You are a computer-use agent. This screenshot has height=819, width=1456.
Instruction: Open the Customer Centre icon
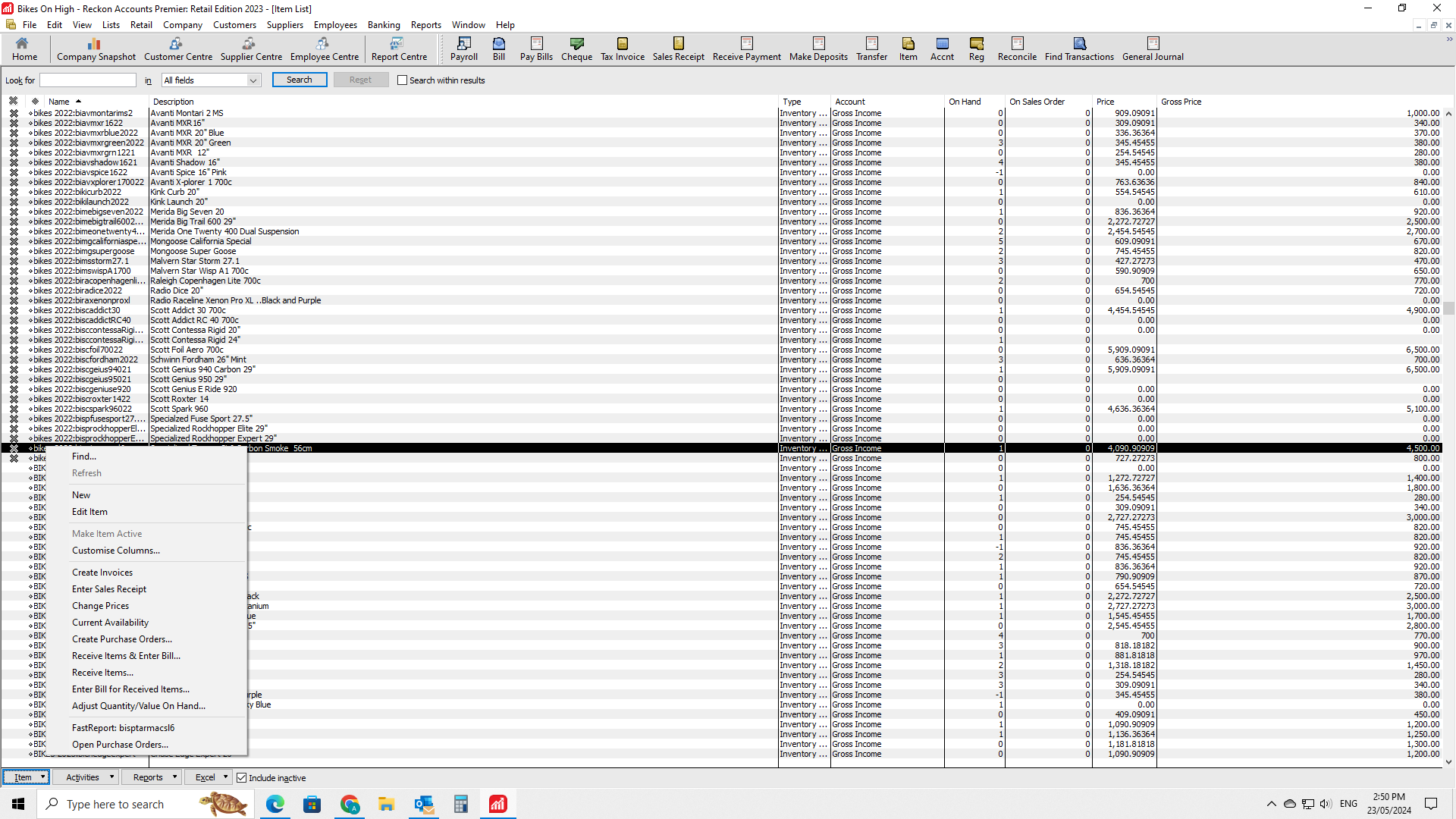(177, 49)
